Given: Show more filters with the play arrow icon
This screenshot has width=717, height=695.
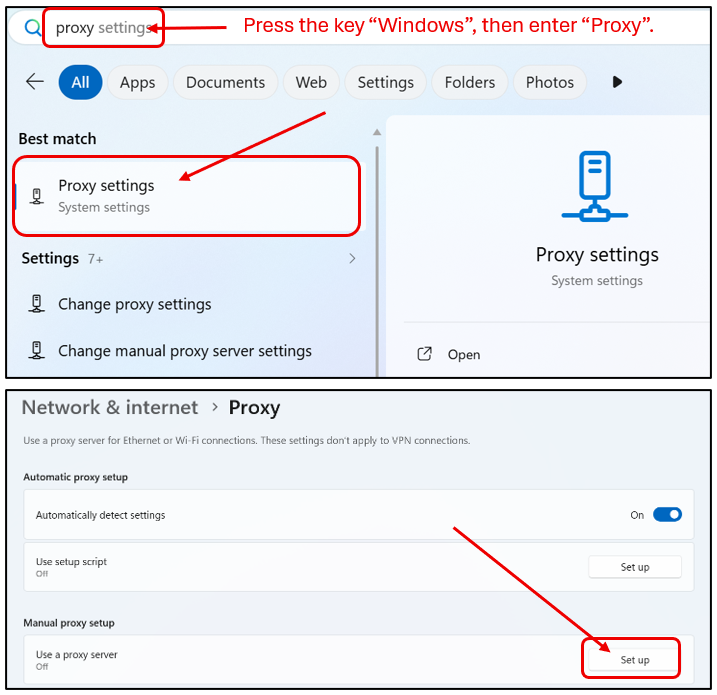Looking at the screenshot, I should point(617,82).
